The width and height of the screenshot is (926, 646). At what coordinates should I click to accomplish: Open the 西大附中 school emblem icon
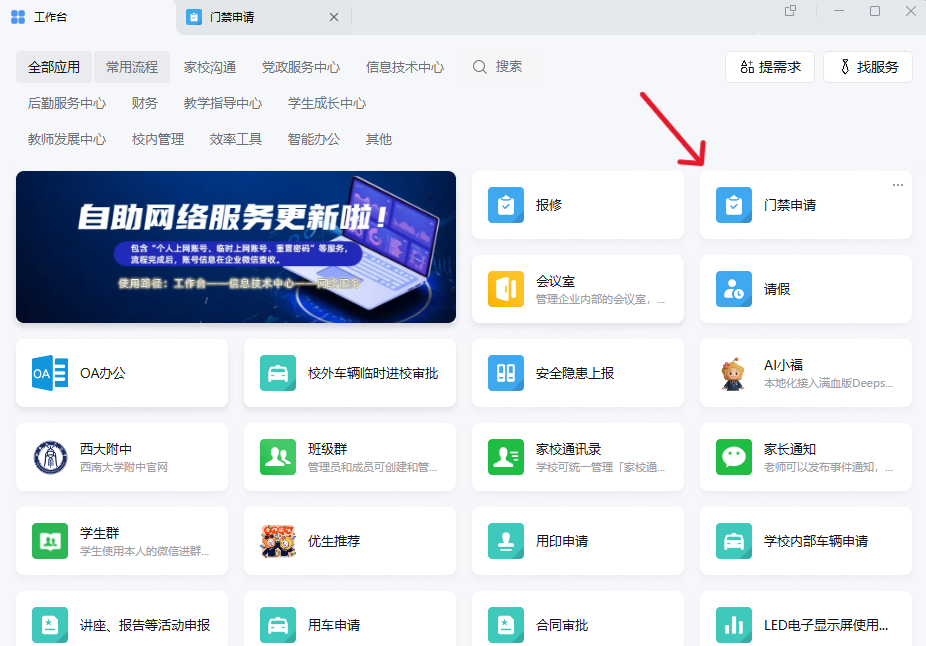[x=50, y=457]
